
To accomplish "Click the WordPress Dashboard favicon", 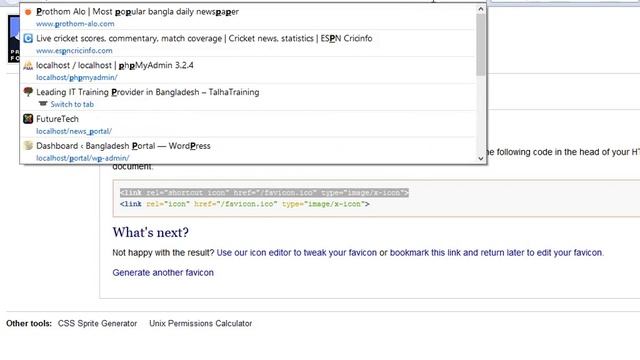I will click(28, 145).
